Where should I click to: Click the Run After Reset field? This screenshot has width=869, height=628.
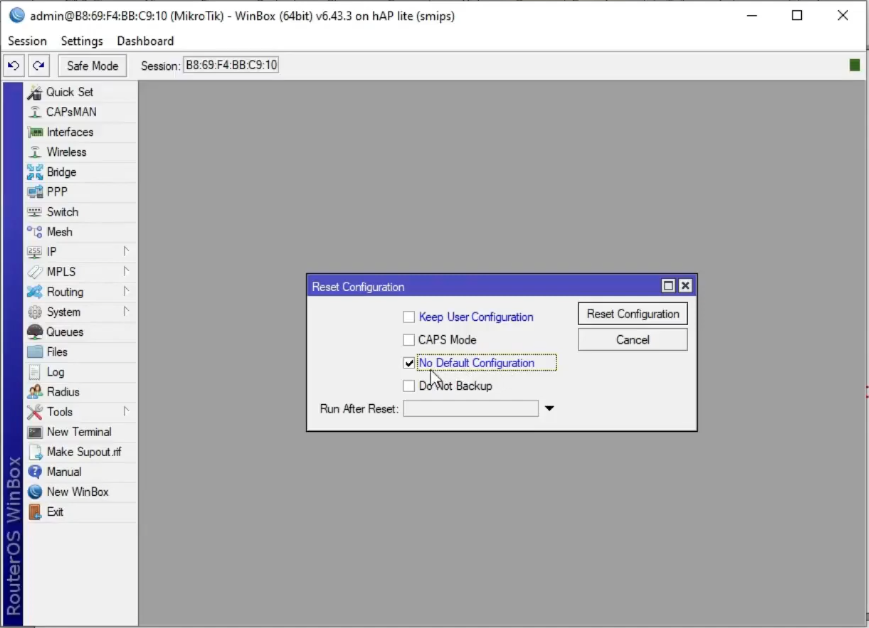471,409
